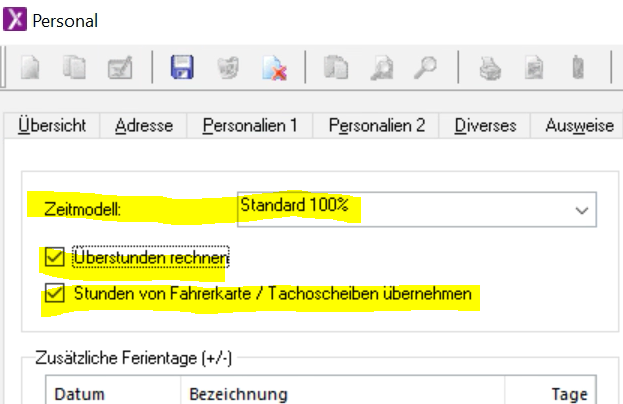Click the Undo changes toolbar icon

point(228,68)
